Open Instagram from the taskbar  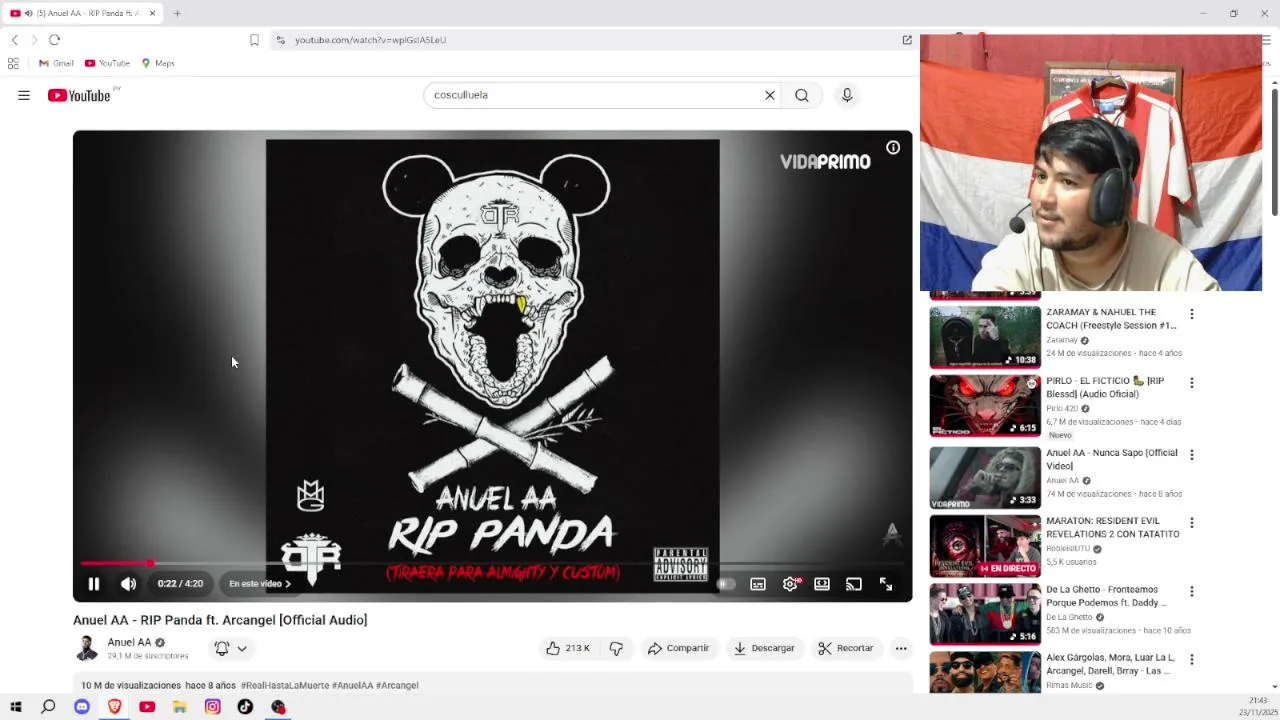pyautogui.click(x=212, y=707)
